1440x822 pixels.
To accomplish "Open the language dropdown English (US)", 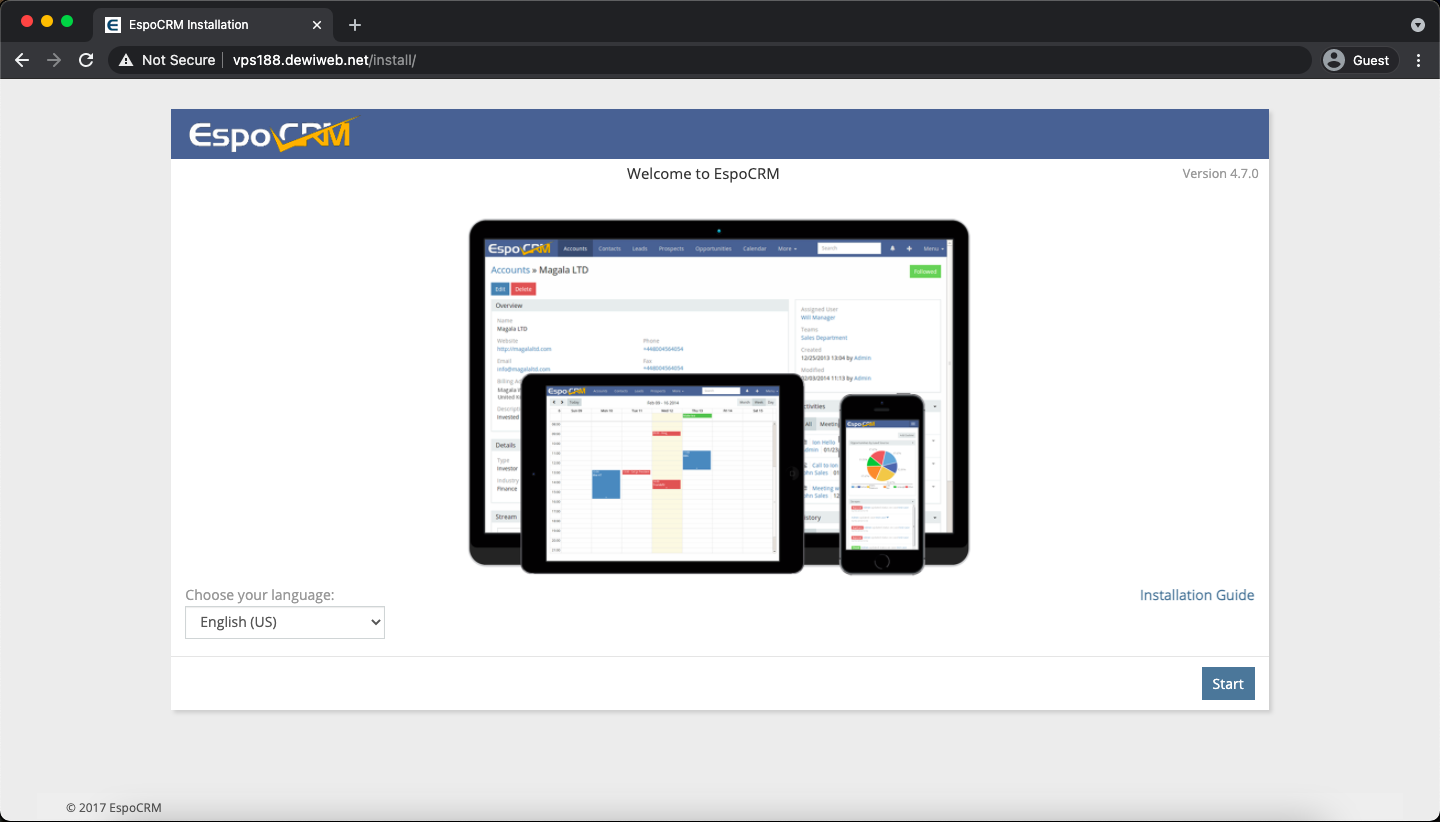I will point(285,622).
